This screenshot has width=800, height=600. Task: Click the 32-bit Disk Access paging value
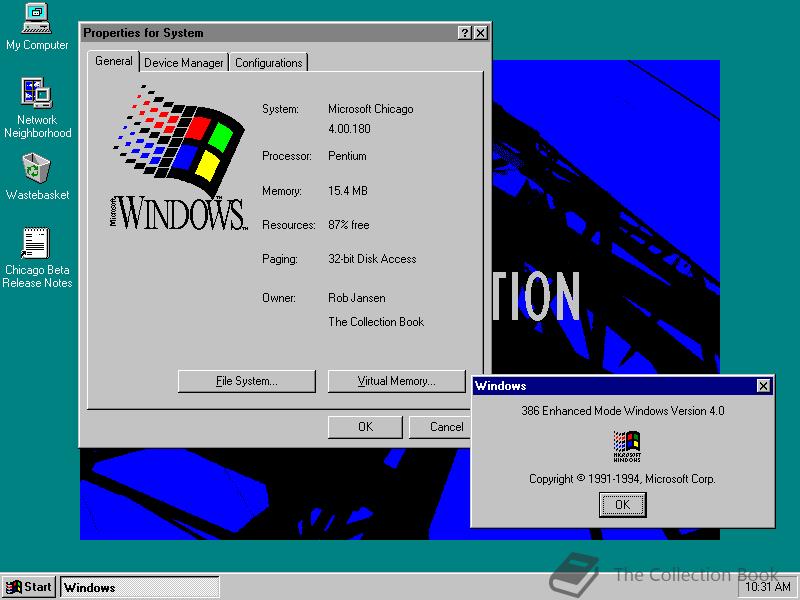372,259
